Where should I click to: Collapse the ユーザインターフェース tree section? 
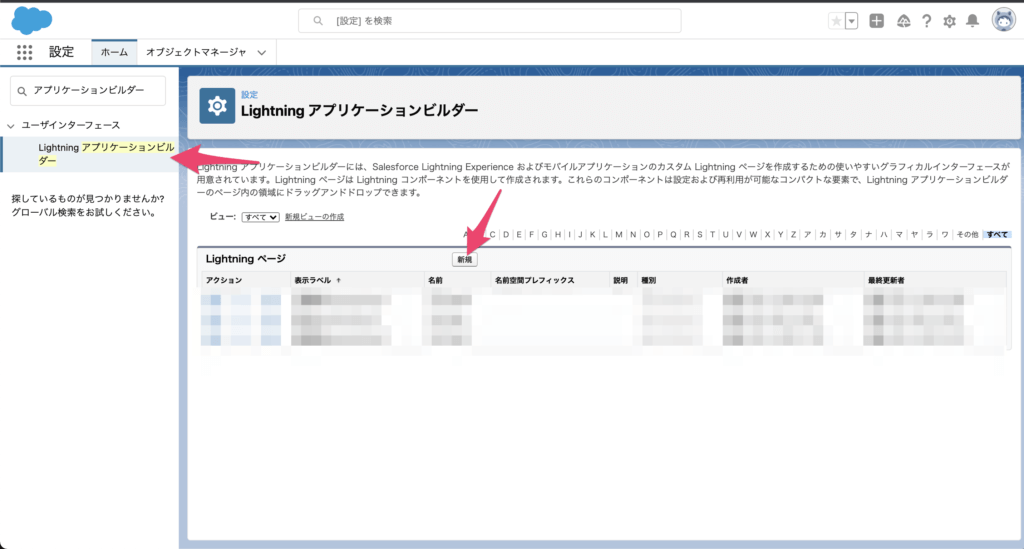pos(11,125)
